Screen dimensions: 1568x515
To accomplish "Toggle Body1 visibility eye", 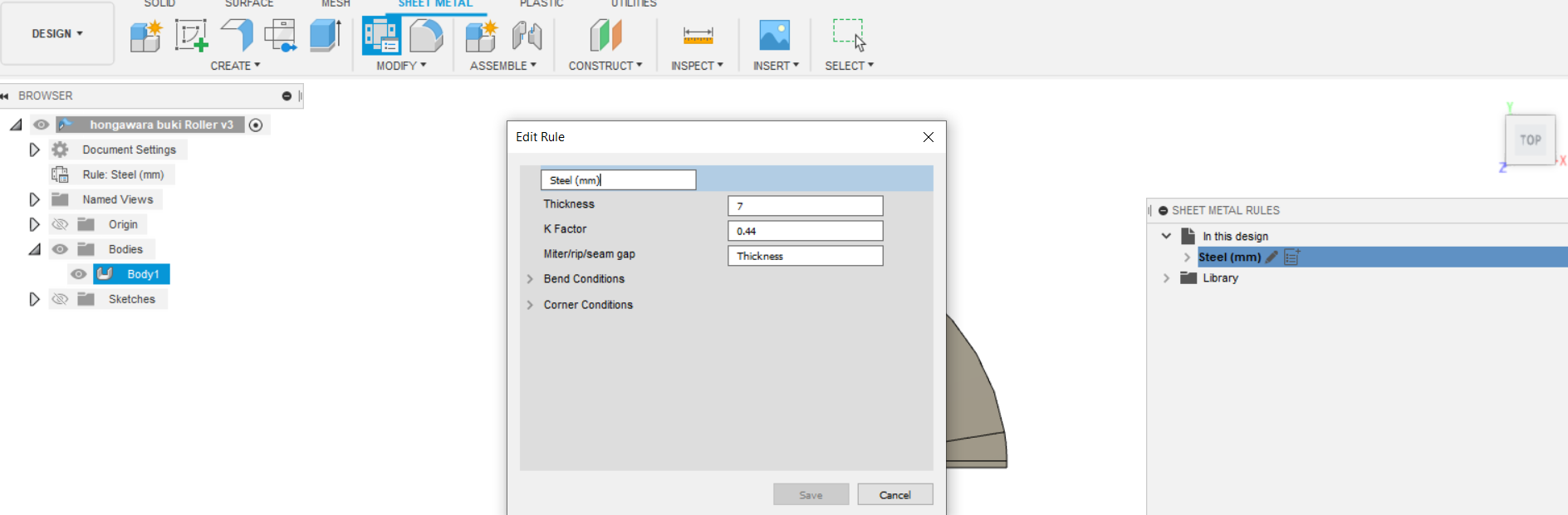I will (x=79, y=274).
